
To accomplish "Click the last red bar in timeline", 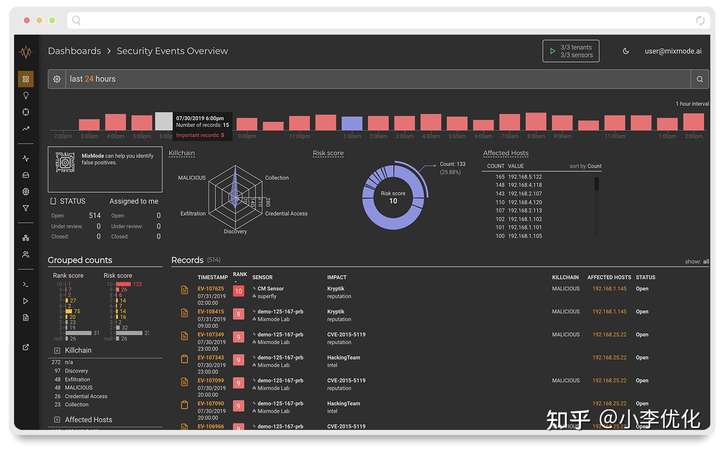I will click(693, 122).
